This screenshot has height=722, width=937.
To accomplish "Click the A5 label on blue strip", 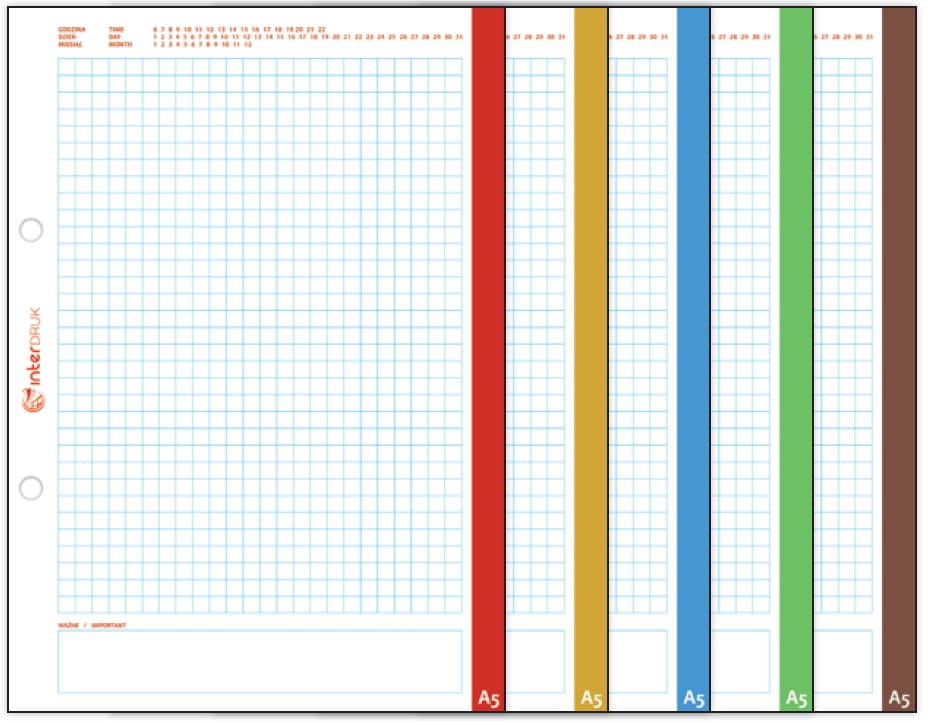I will click(x=694, y=698).
